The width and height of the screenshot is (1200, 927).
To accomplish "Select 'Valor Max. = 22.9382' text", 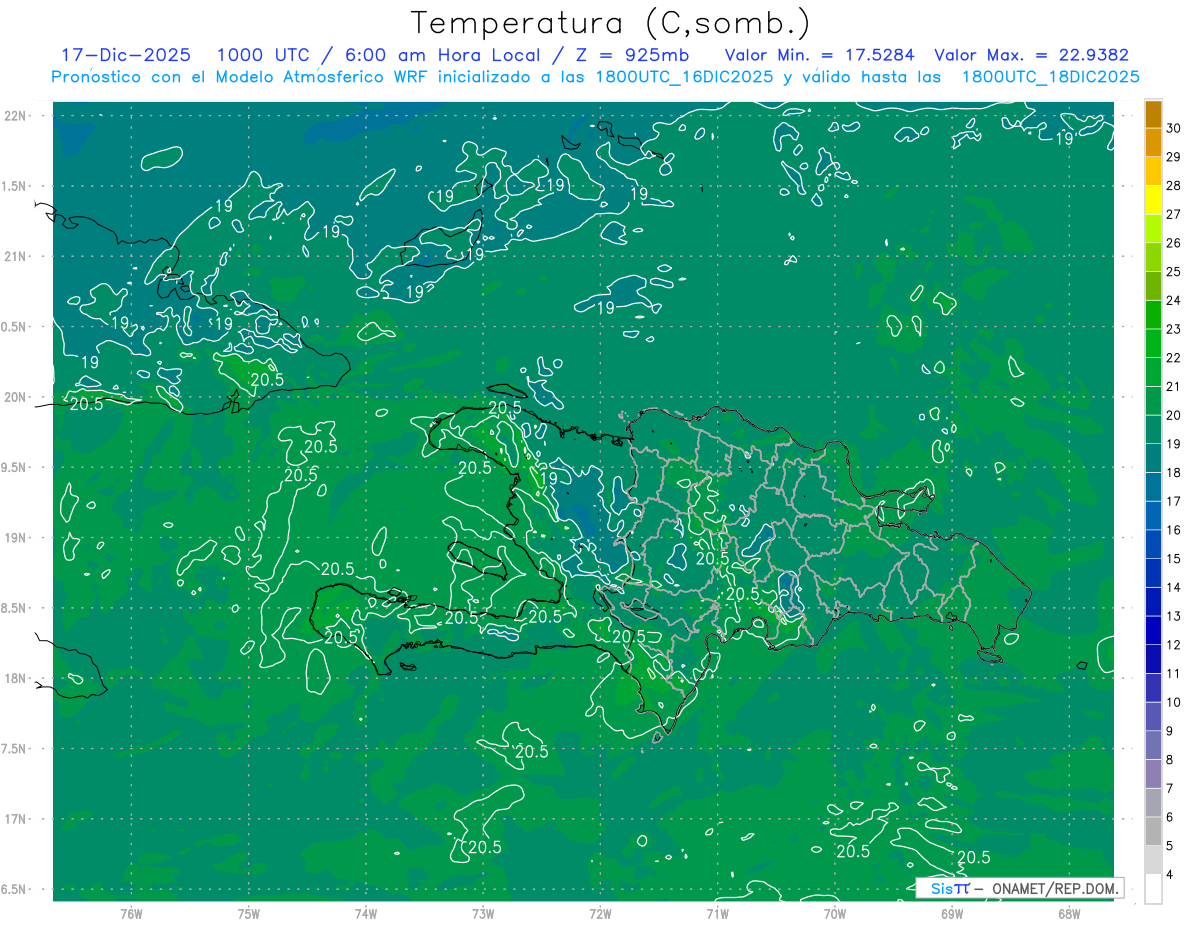I will 1031,55.
